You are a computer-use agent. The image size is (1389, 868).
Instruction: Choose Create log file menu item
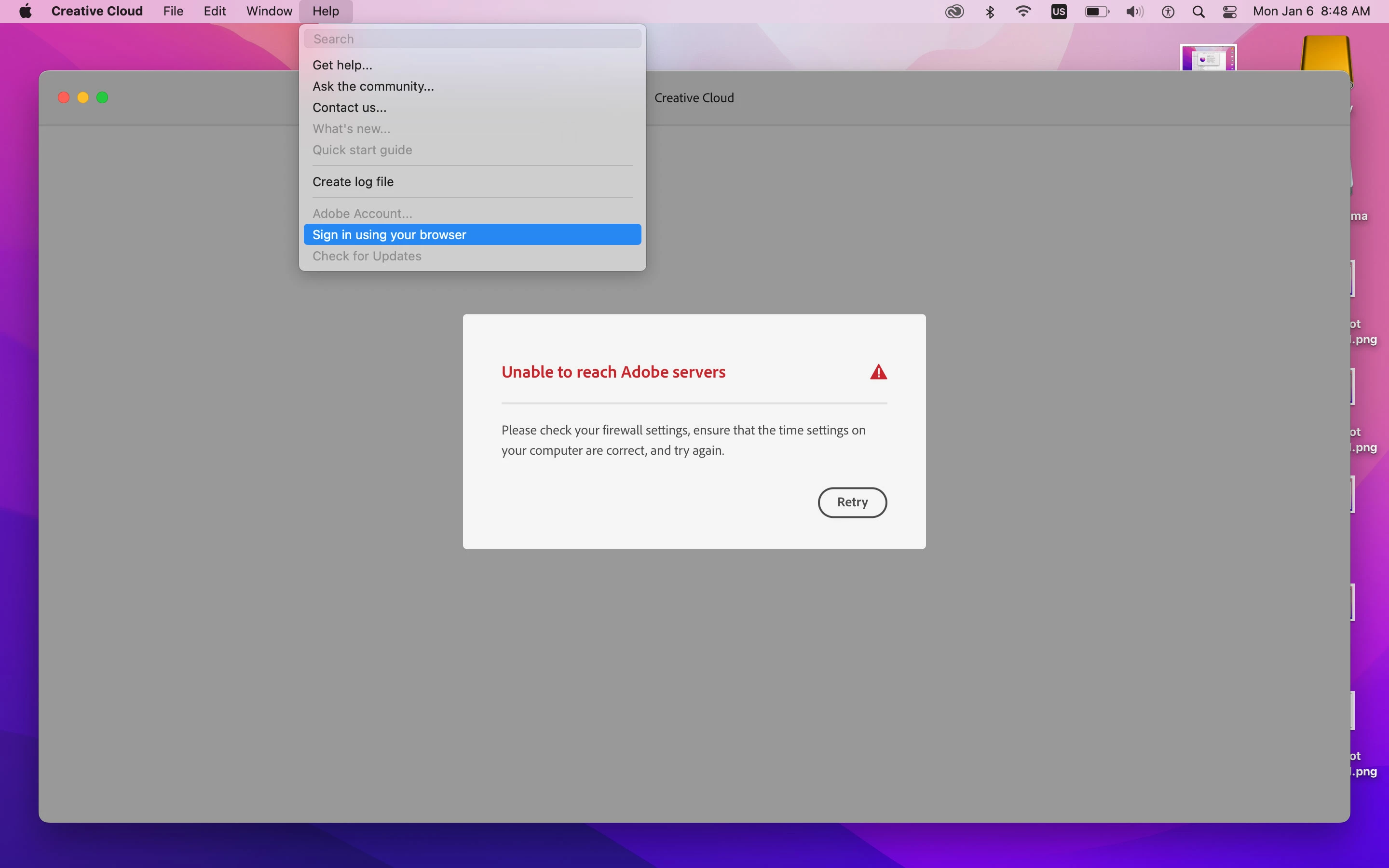[353, 181]
